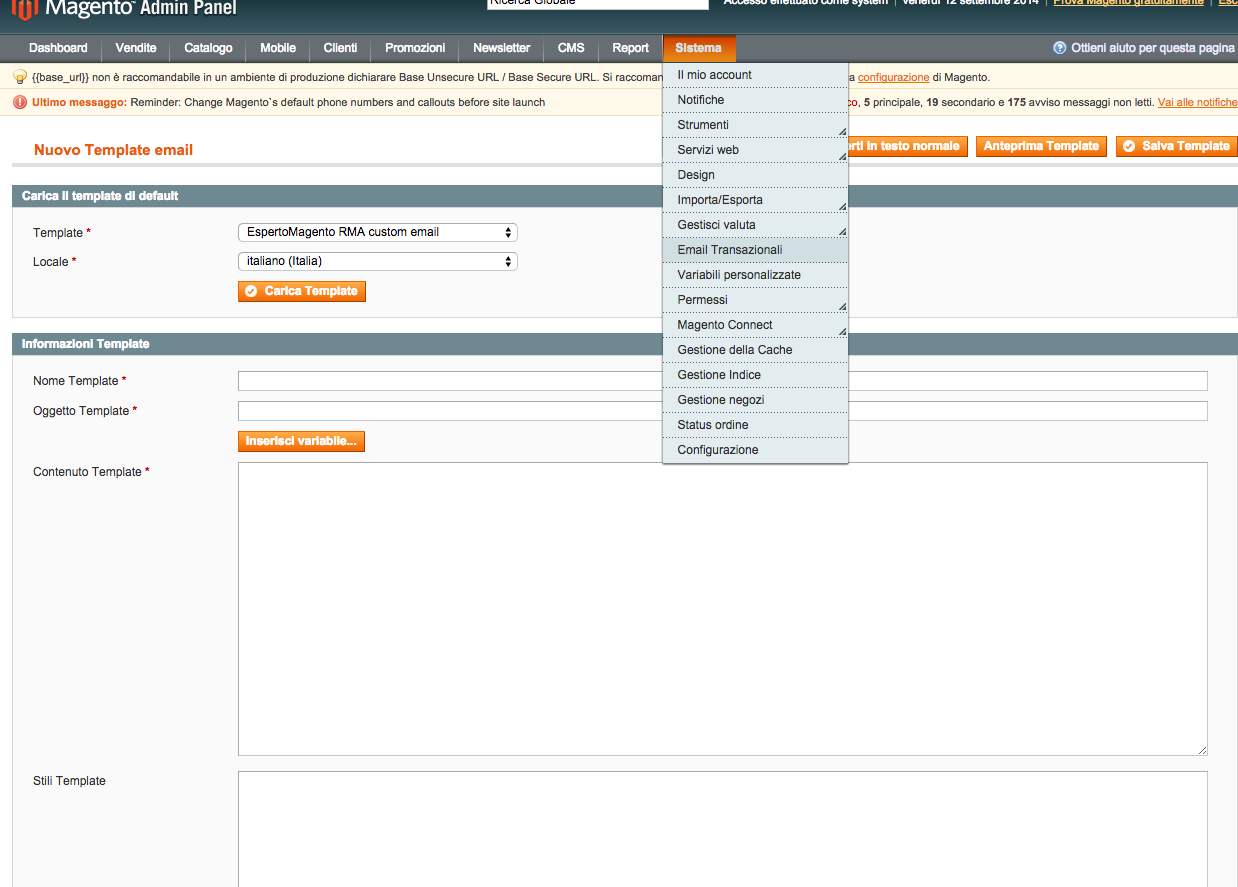Image resolution: width=1238 pixels, height=887 pixels.
Task: Click inside the Contenuto Template textarea
Action: (722, 609)
